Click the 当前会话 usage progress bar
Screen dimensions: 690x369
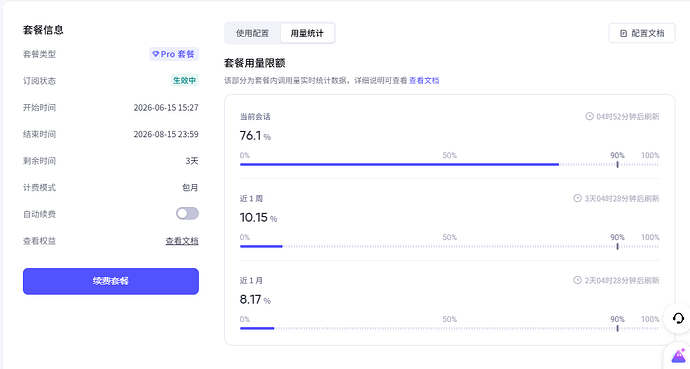[449, 164]
